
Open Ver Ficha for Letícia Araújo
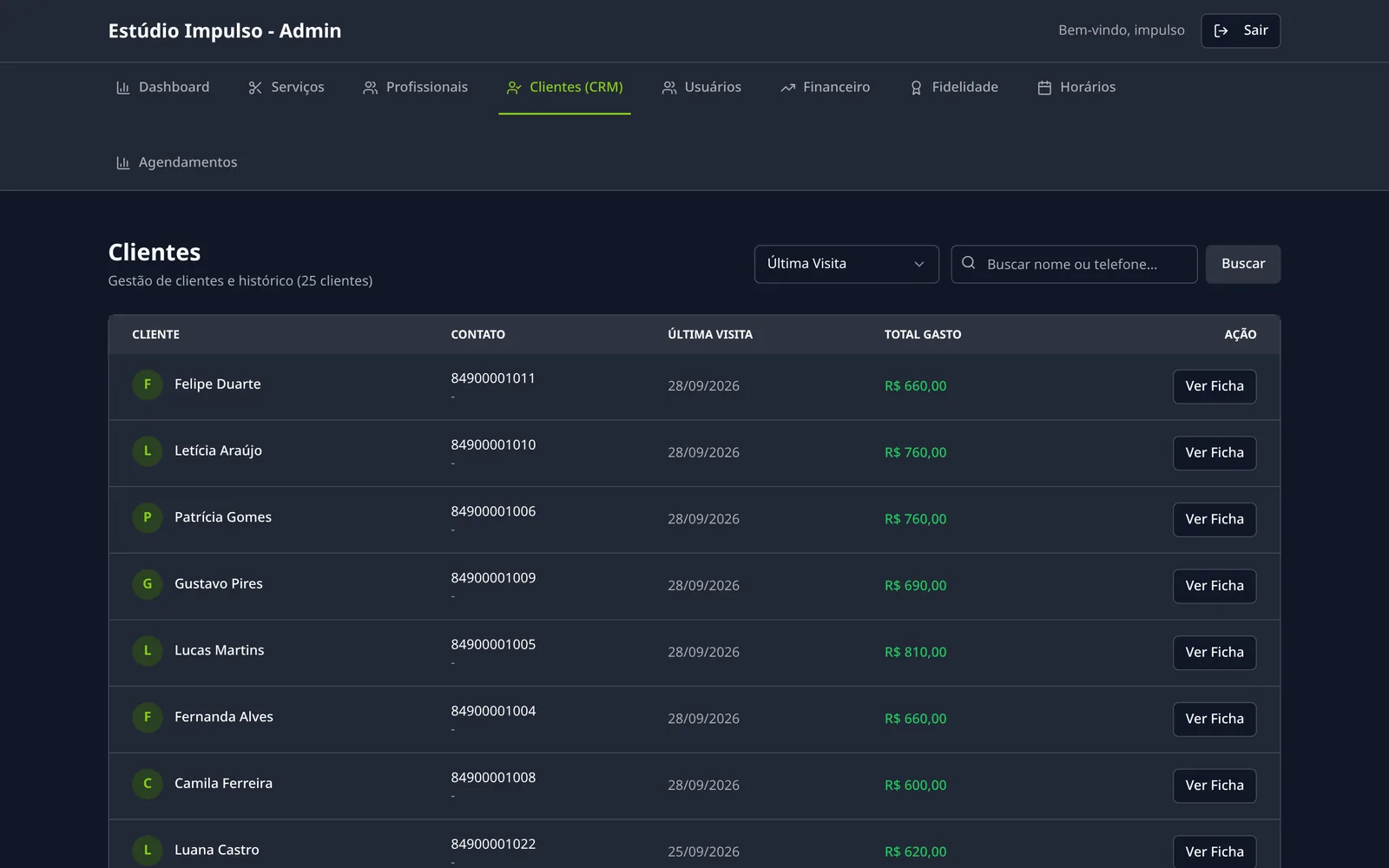click(x=1215, y=453)
